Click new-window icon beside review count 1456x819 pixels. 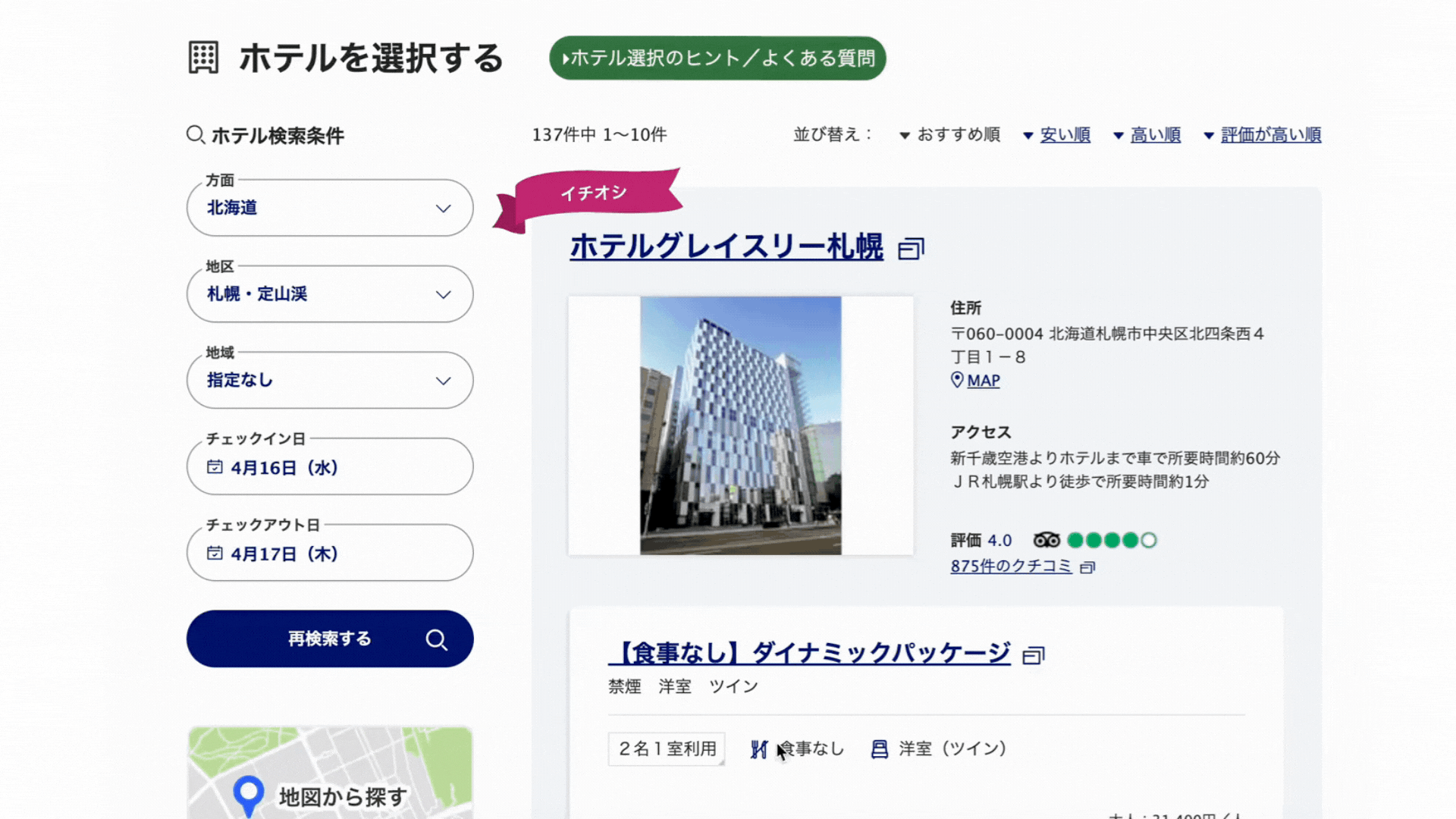pyautogui.click(x=1087, y=567)
